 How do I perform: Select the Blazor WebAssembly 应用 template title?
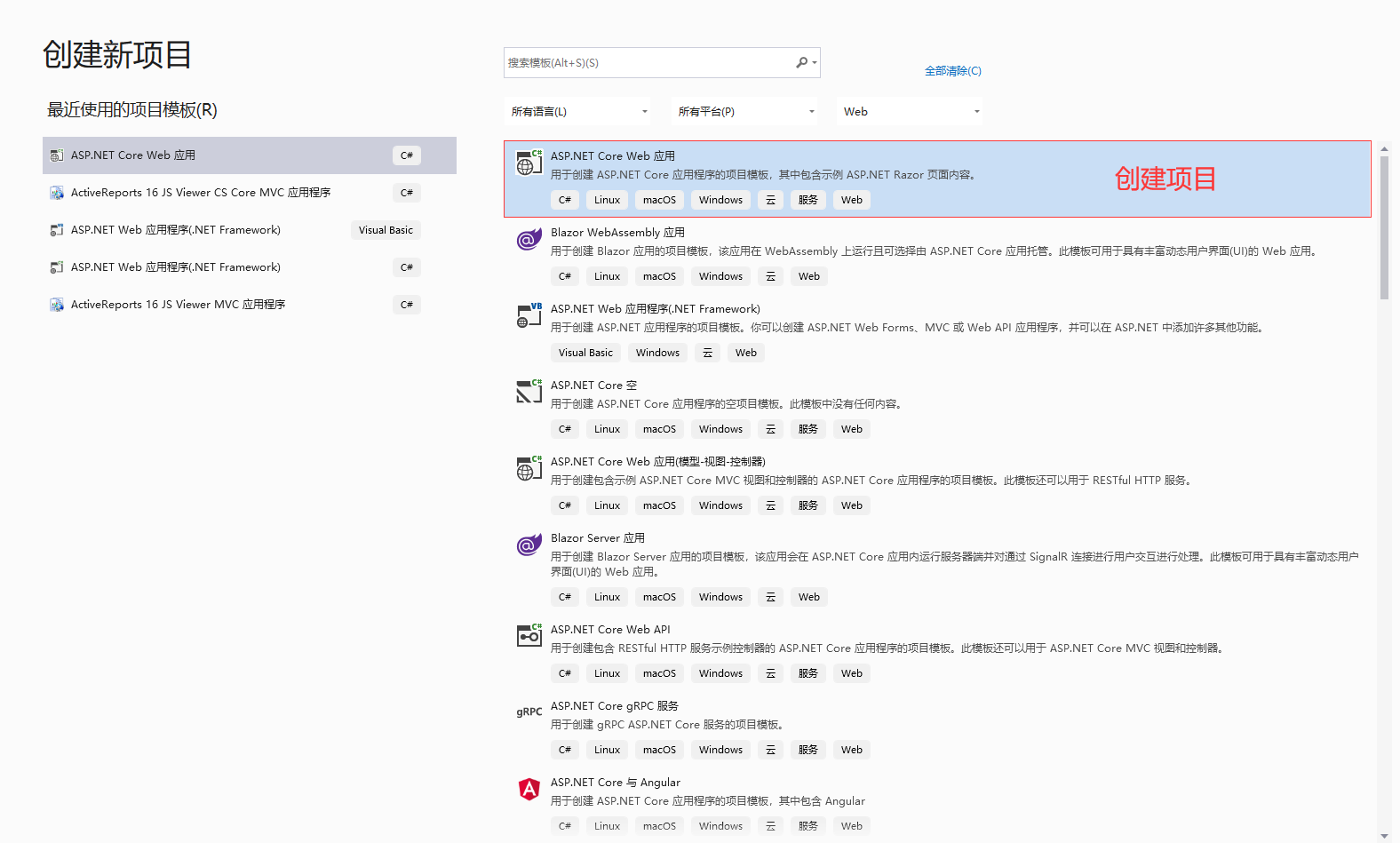[x=617, y=233]
